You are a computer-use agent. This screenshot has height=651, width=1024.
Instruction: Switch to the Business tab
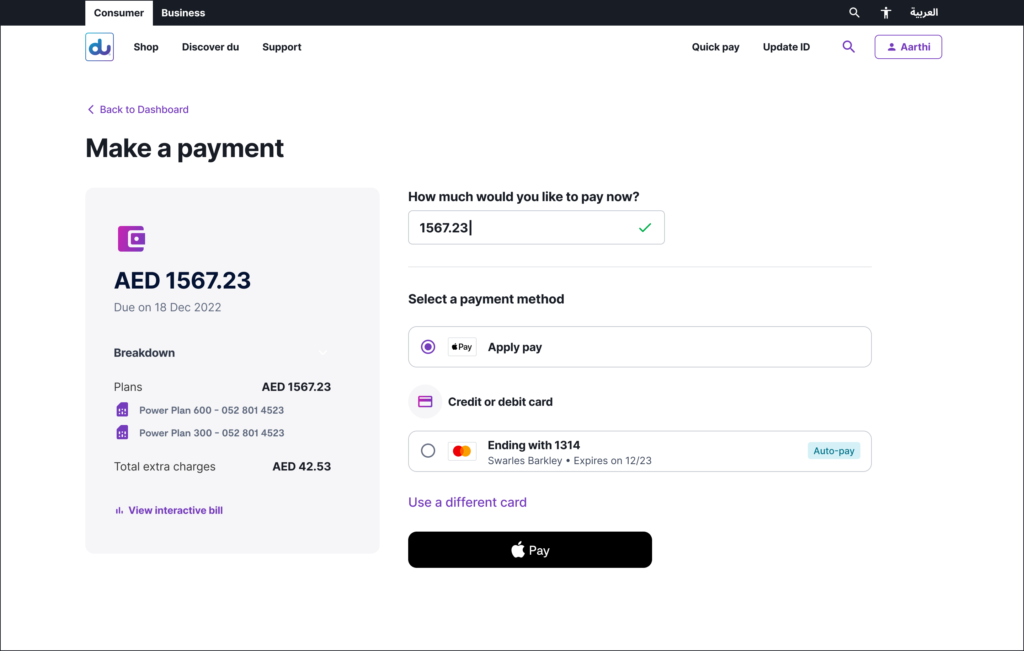tap(183, 13)
